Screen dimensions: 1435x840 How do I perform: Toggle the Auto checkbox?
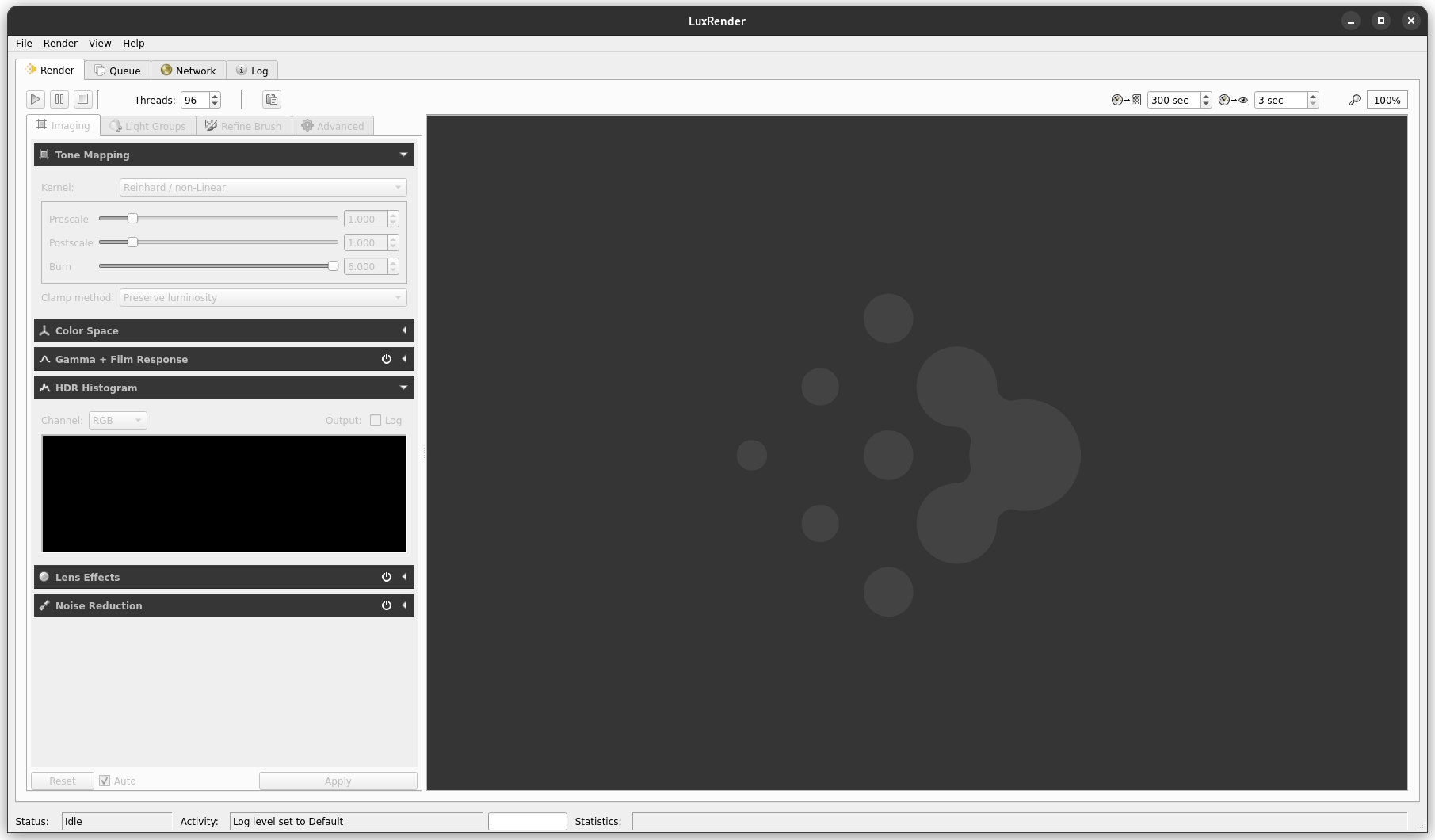pos(105,781)
